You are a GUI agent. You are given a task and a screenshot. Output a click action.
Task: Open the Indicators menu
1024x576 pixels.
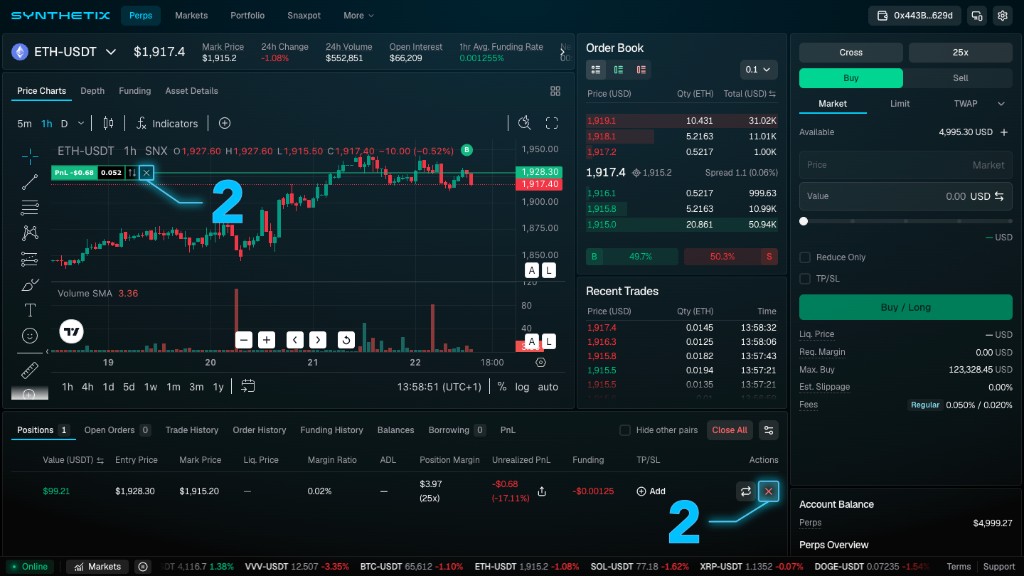pyautogui.click(x=167, y=123)
